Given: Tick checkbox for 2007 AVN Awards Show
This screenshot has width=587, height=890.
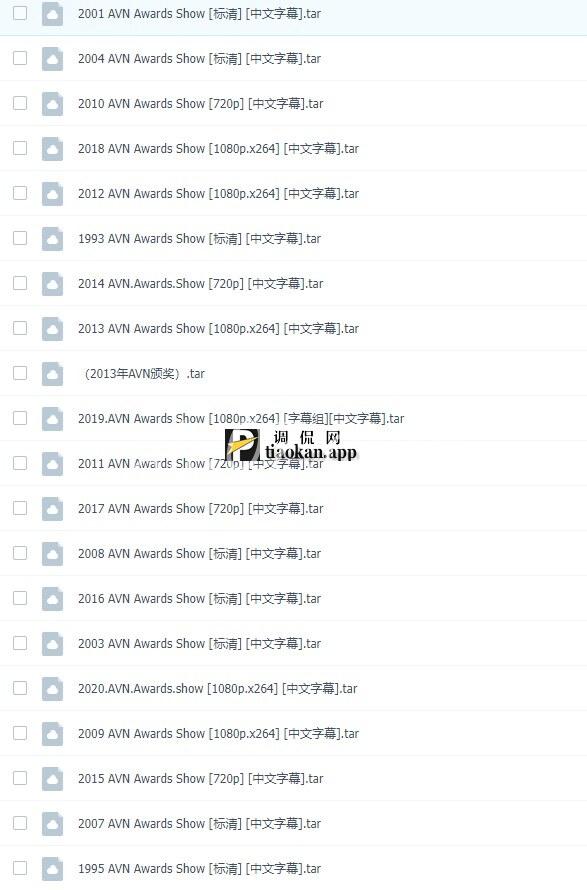Looking at the screenshot, I should pos(20,823).
